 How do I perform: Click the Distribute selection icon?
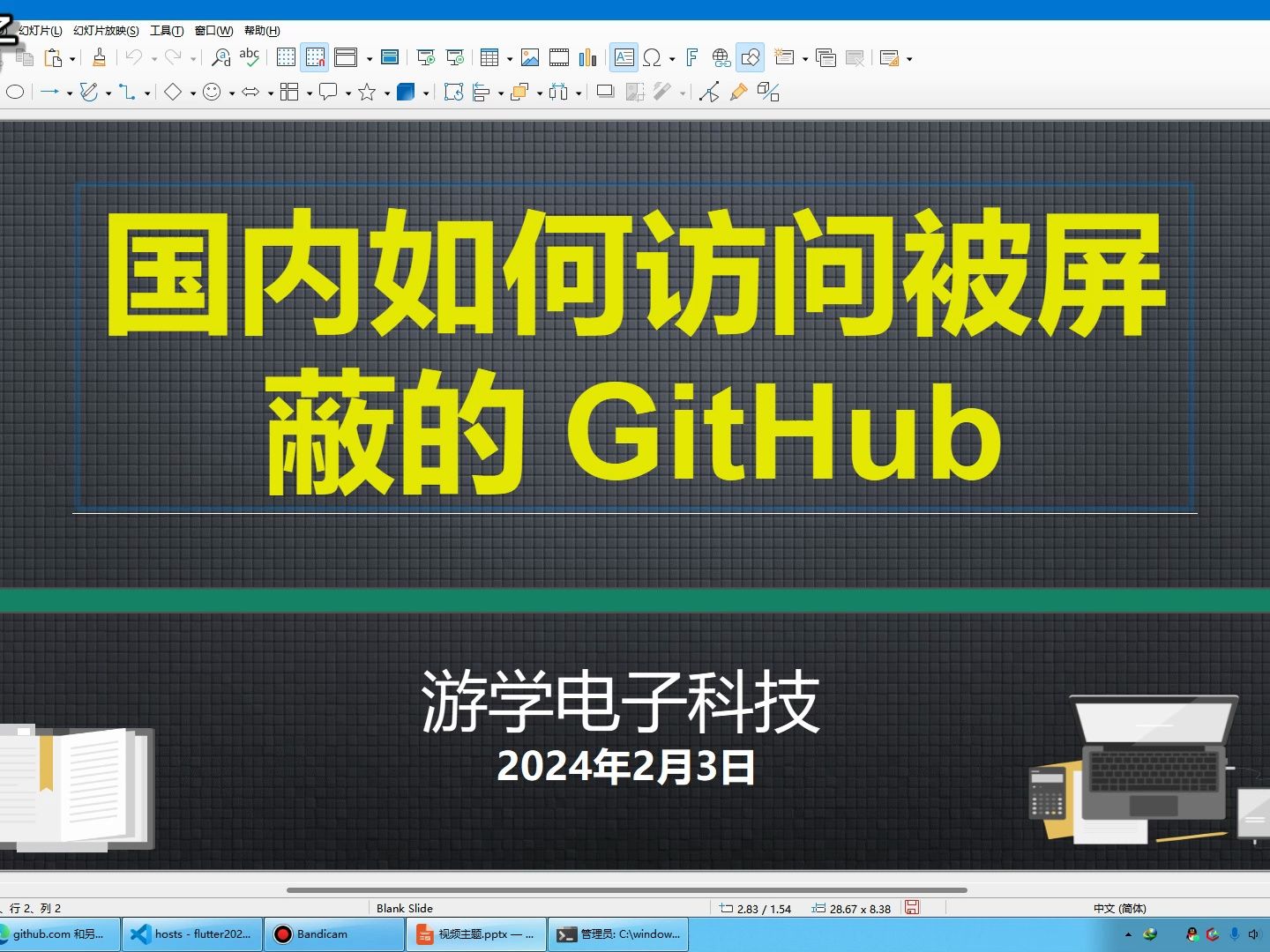[559, 92]
